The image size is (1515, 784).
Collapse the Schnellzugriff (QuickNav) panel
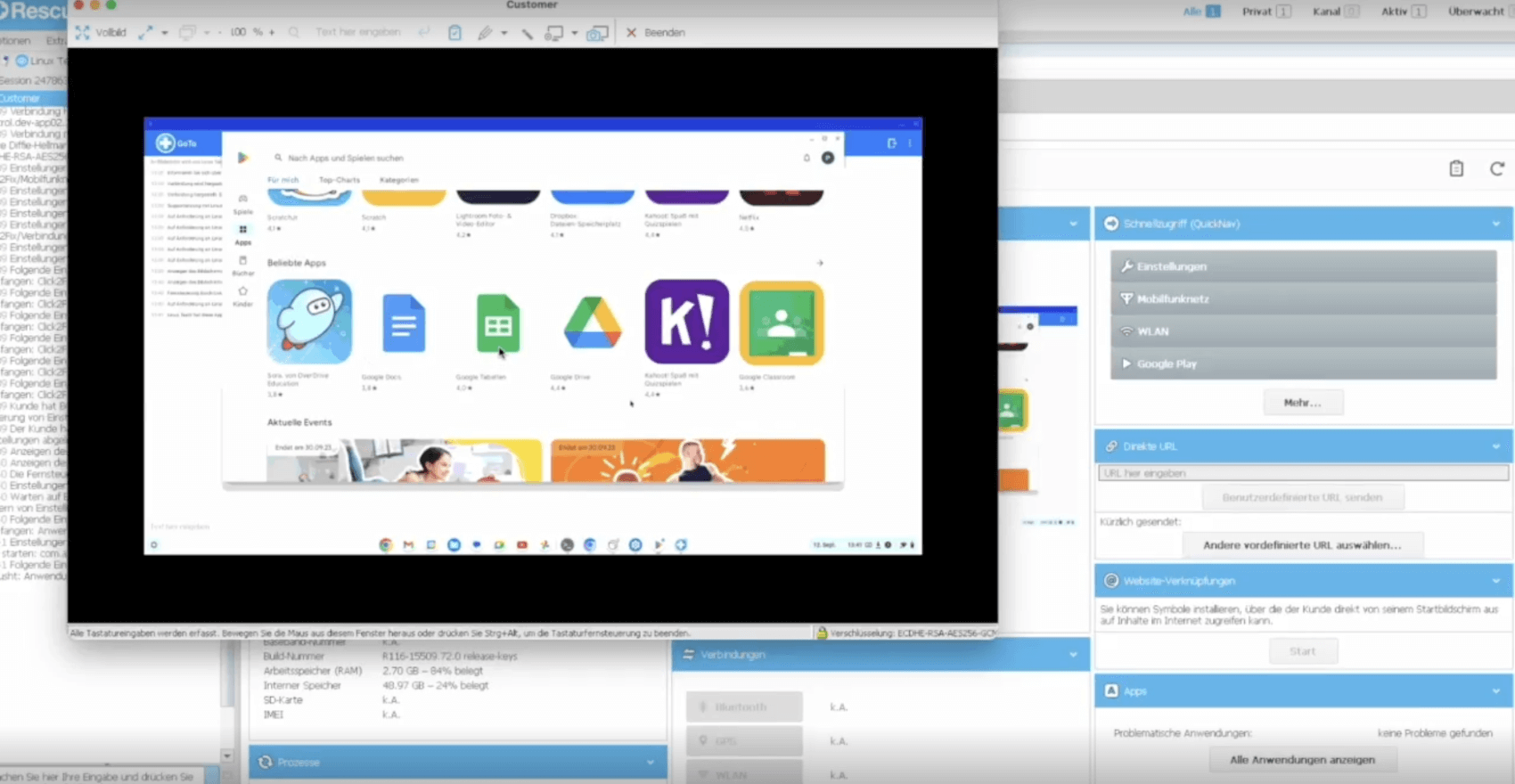1496,224
